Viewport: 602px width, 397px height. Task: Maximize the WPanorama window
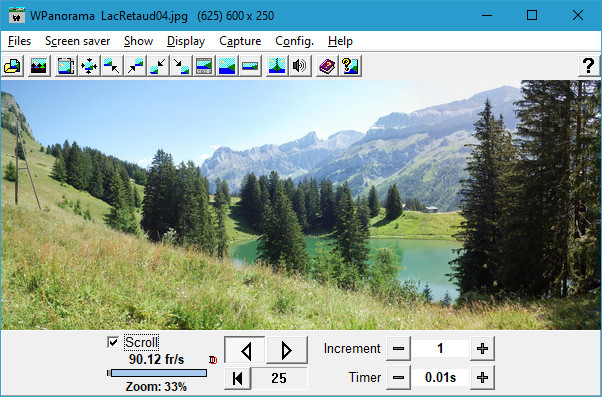pos(532,15)
